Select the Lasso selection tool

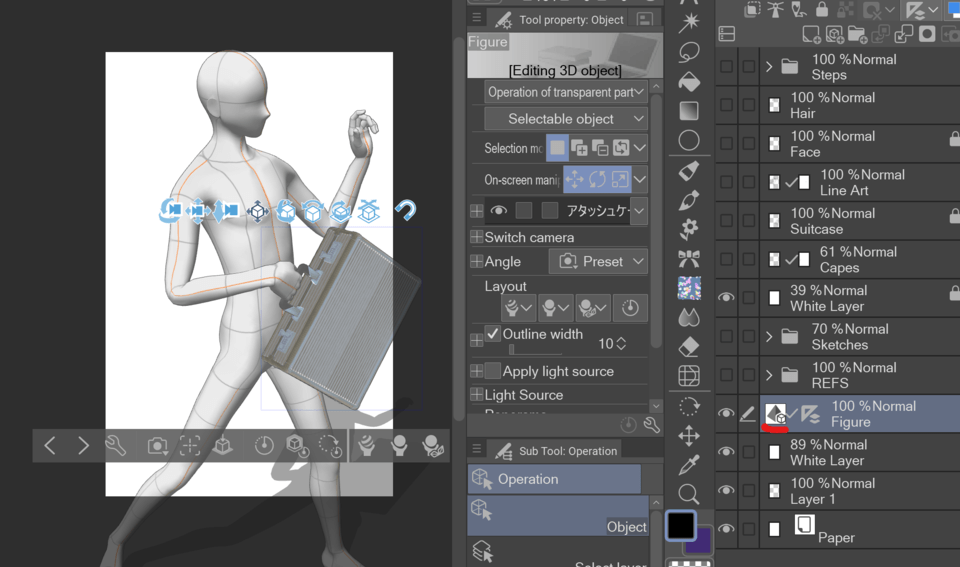pos(689,52)
